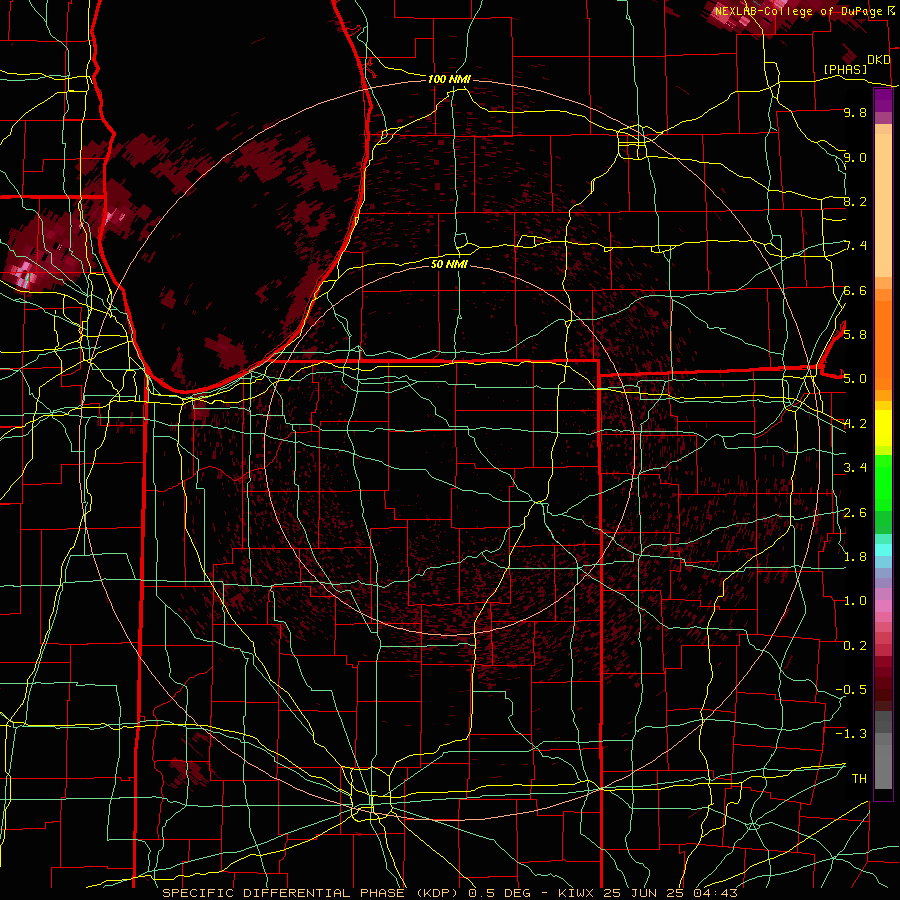Select the 8.2 scale value

point(855,201)
